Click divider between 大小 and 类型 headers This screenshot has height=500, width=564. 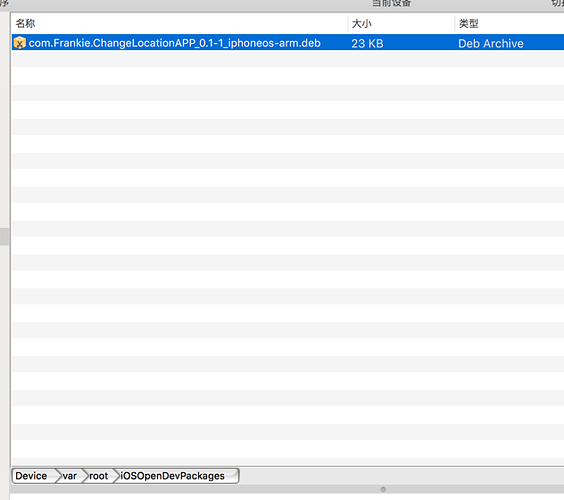tap(455, 24)
